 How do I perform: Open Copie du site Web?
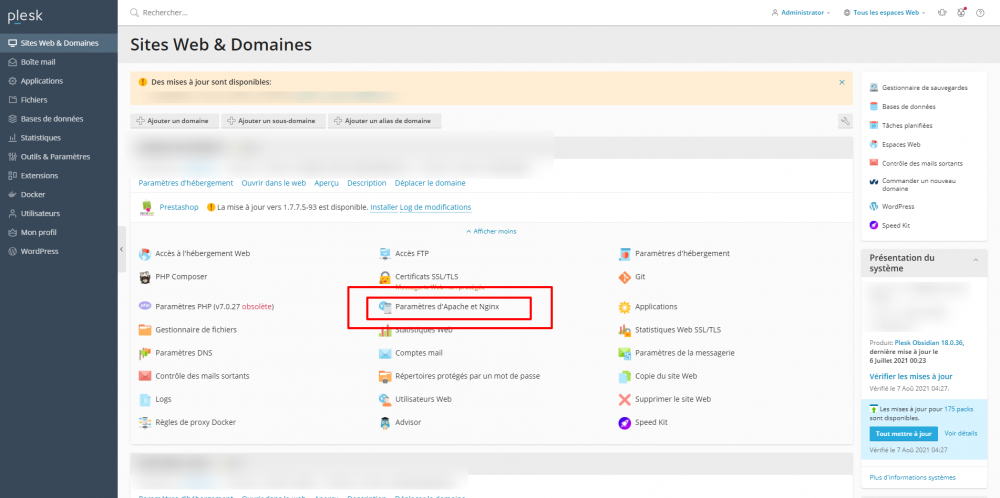click(666, 376)
